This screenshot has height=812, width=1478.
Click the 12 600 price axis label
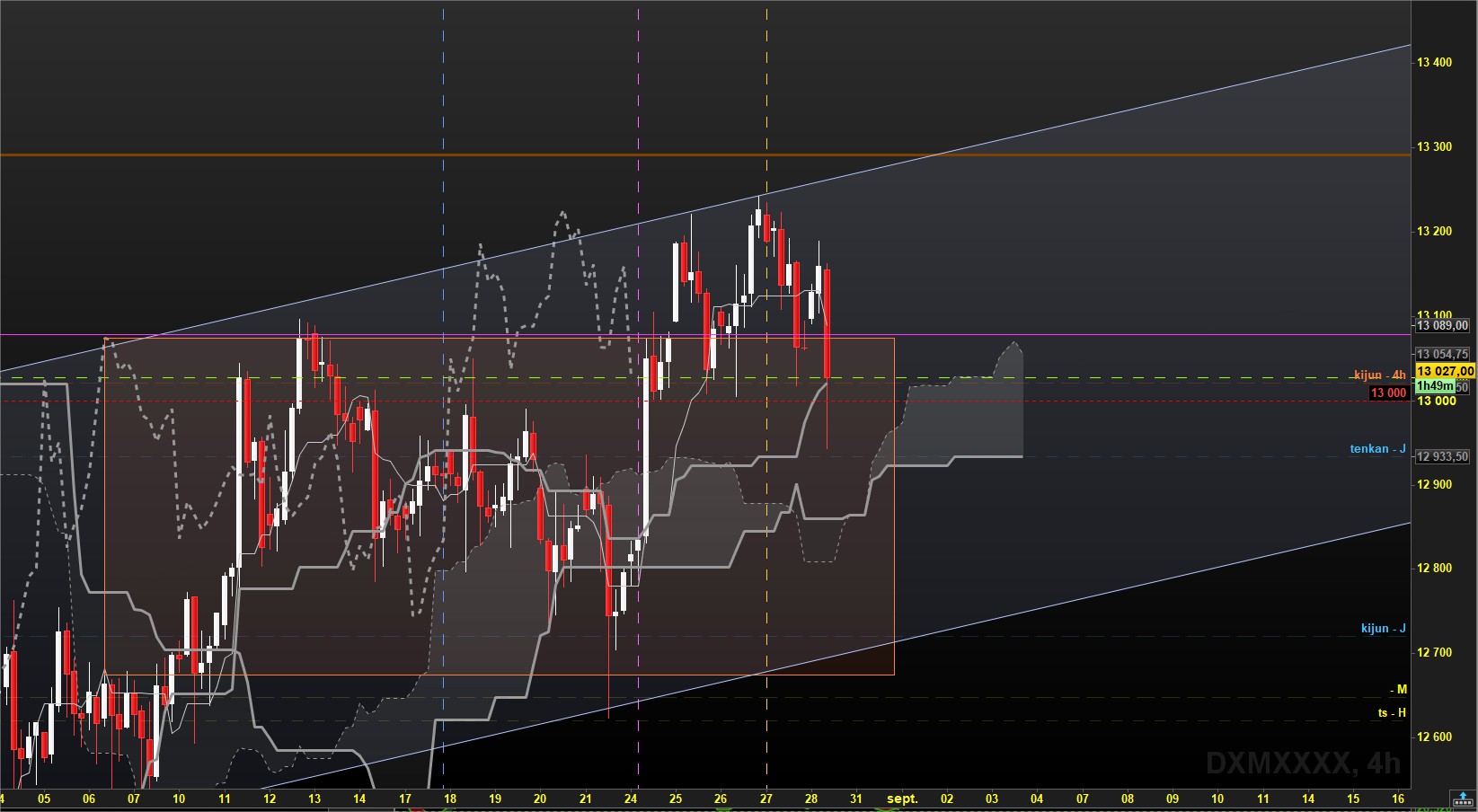point(1434,737)
